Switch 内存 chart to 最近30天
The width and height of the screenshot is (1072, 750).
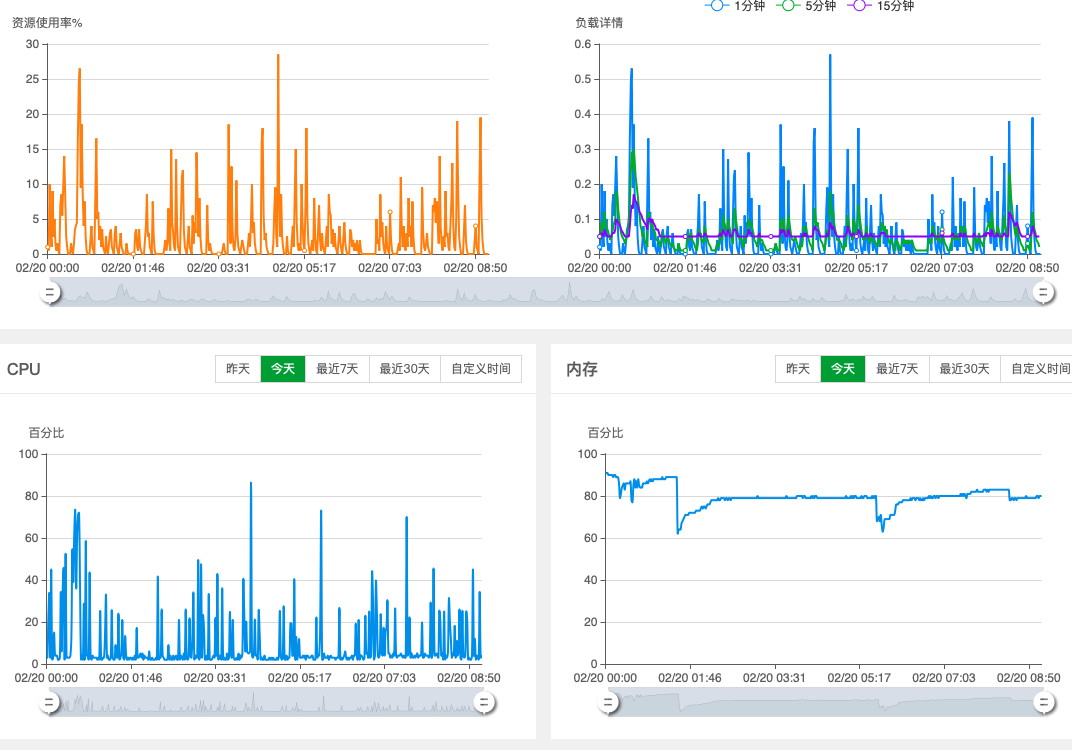coord(964,369)
